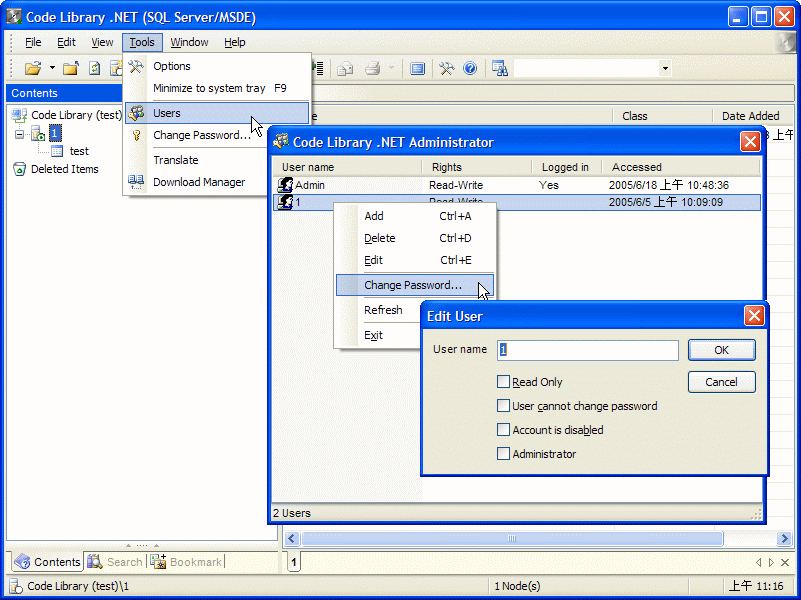The image size is (801, 600).
Task: Open the View menu
Action: (102, 42)
